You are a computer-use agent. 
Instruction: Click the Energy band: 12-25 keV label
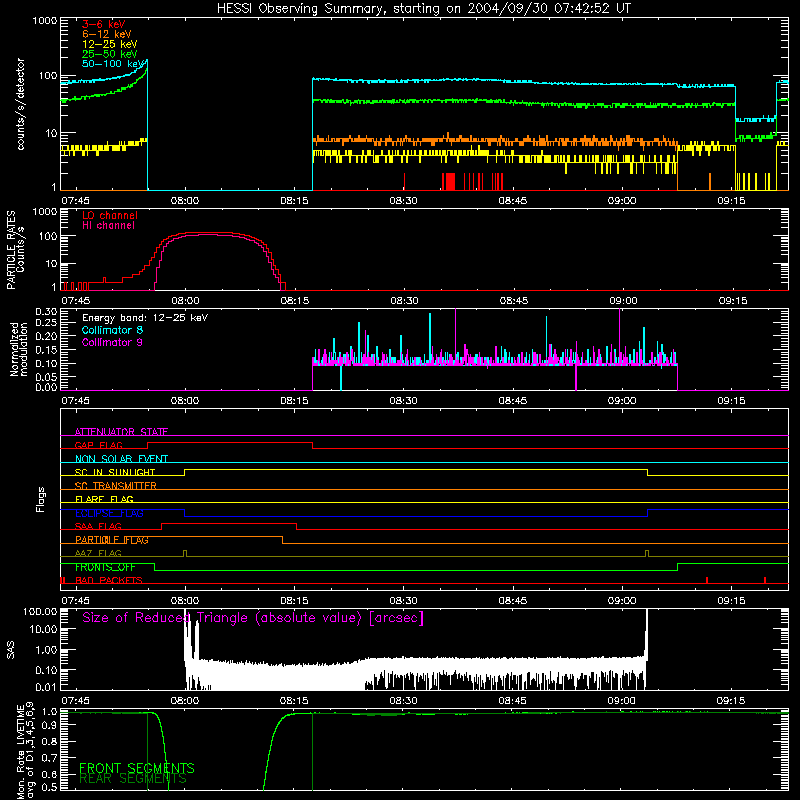tap(145, 318)
